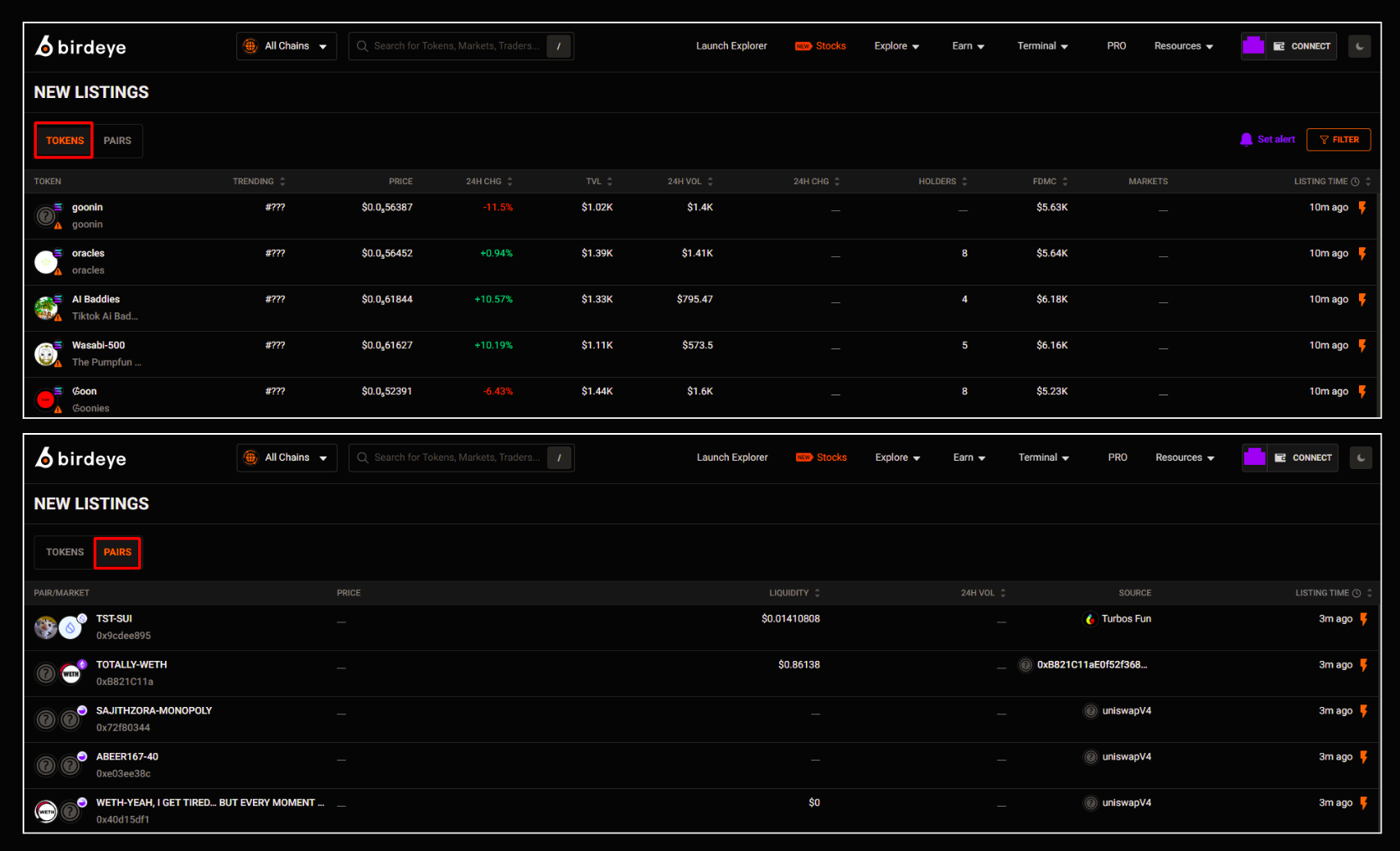
Task: Click the CONNECT button in the upper panel
Action: pos(1301,46)
